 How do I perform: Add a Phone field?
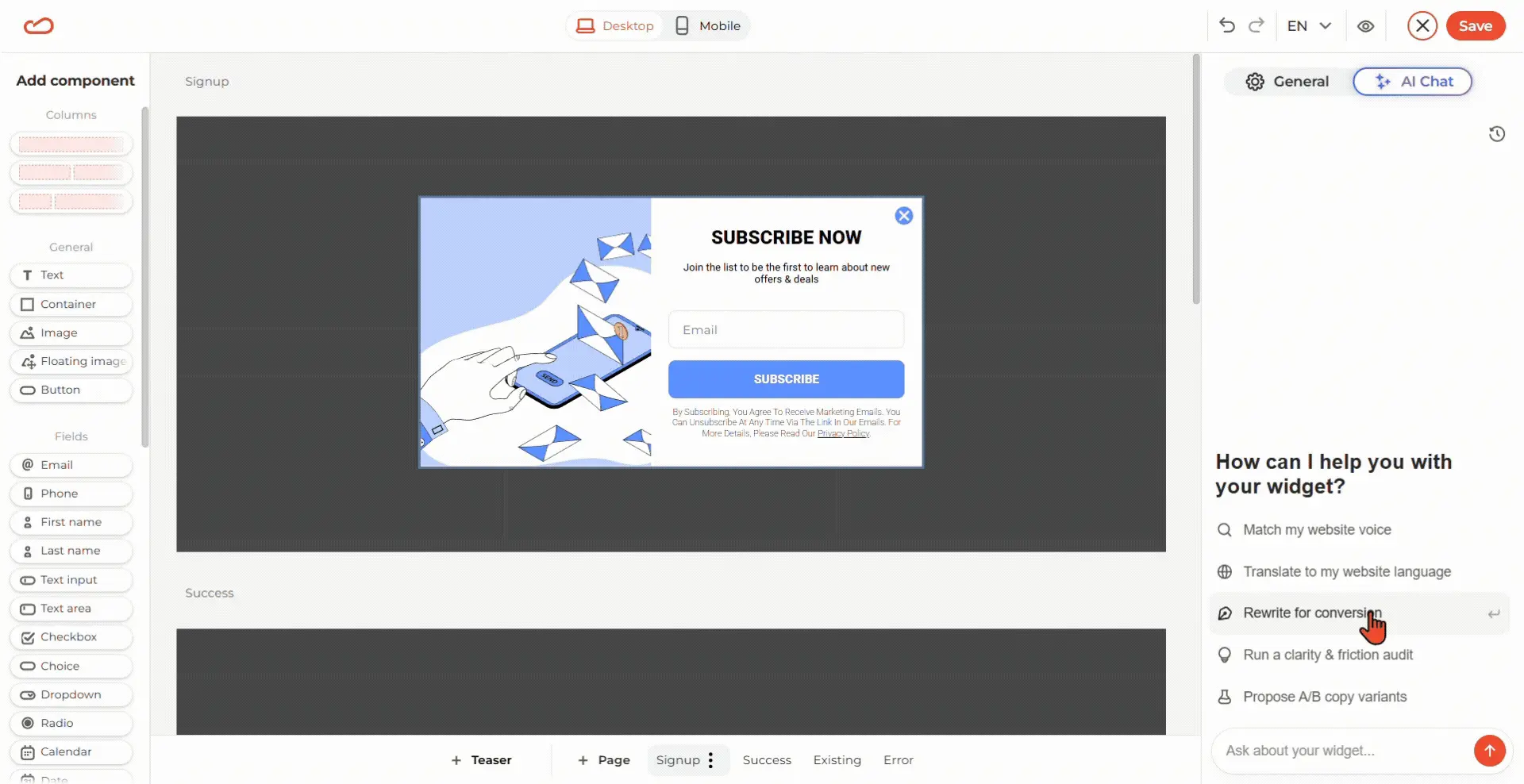click(x=71, y=494)
